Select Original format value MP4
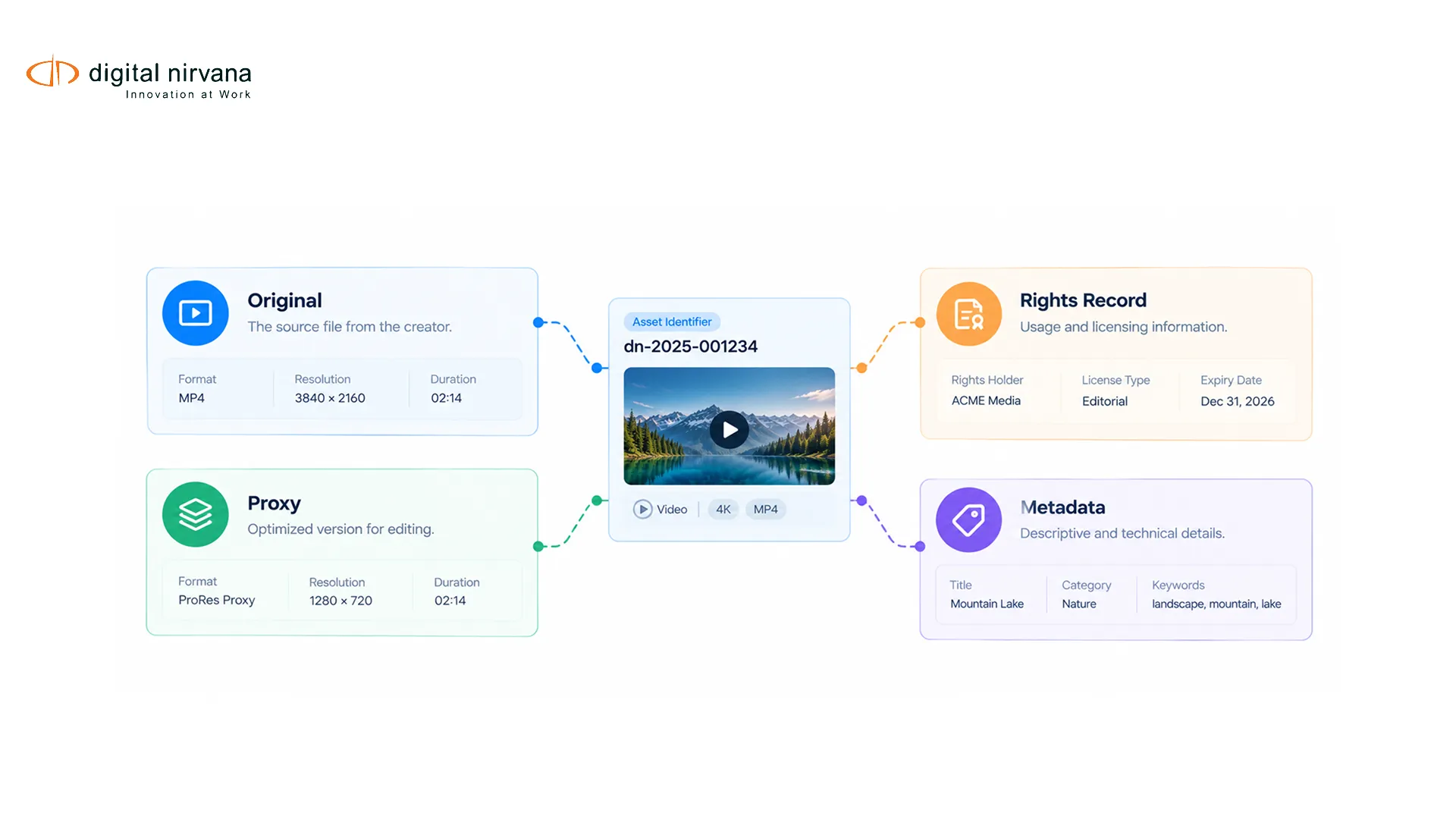The width and height of the screenshot is (1456, 819). (192, 398)
